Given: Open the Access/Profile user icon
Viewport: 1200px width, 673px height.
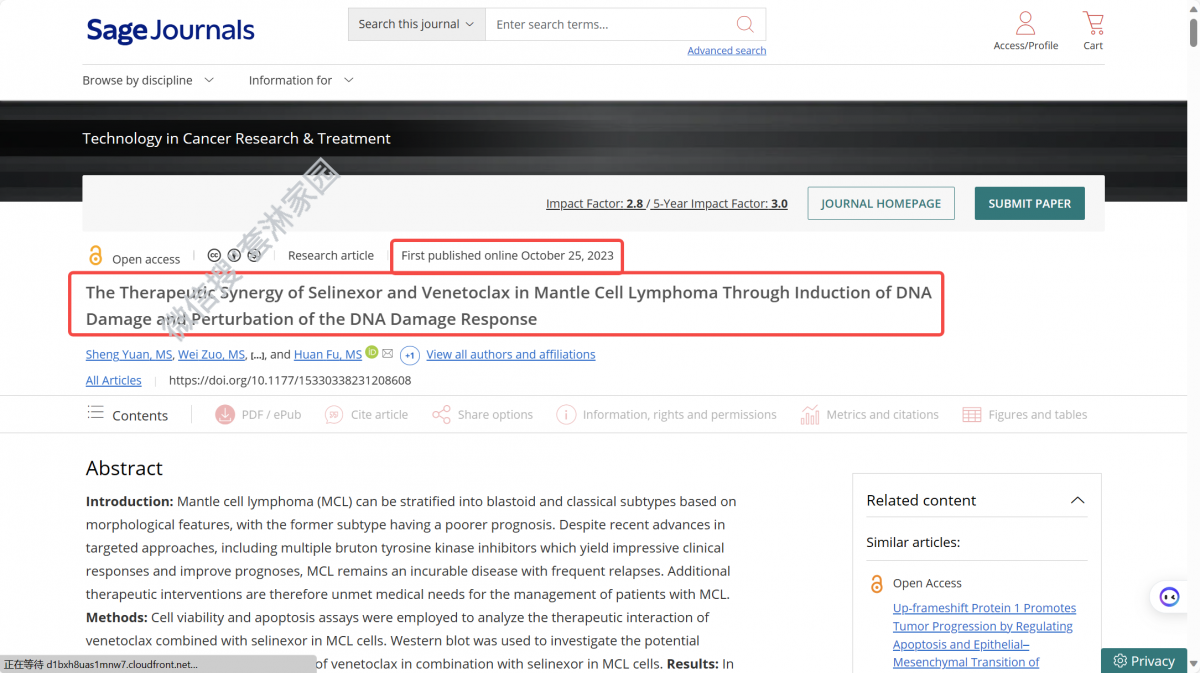Looking at the screenshot, I should pyautogui.click(x=1025, y=23).
